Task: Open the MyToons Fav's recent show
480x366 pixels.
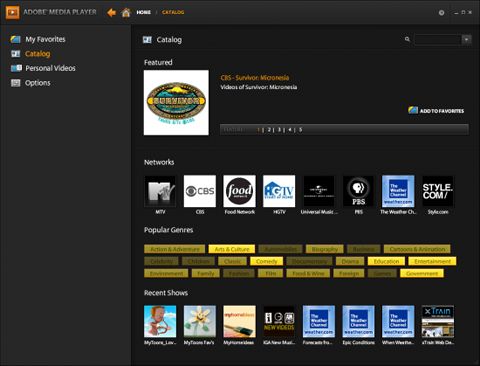Action: tap(200, 321)
